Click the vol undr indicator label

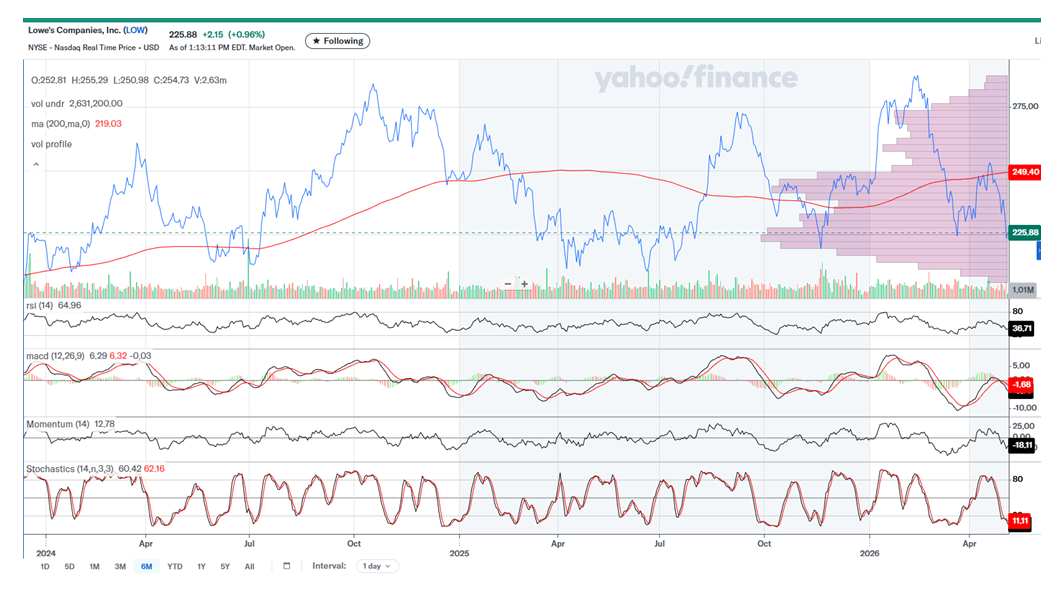click(48, 104)
